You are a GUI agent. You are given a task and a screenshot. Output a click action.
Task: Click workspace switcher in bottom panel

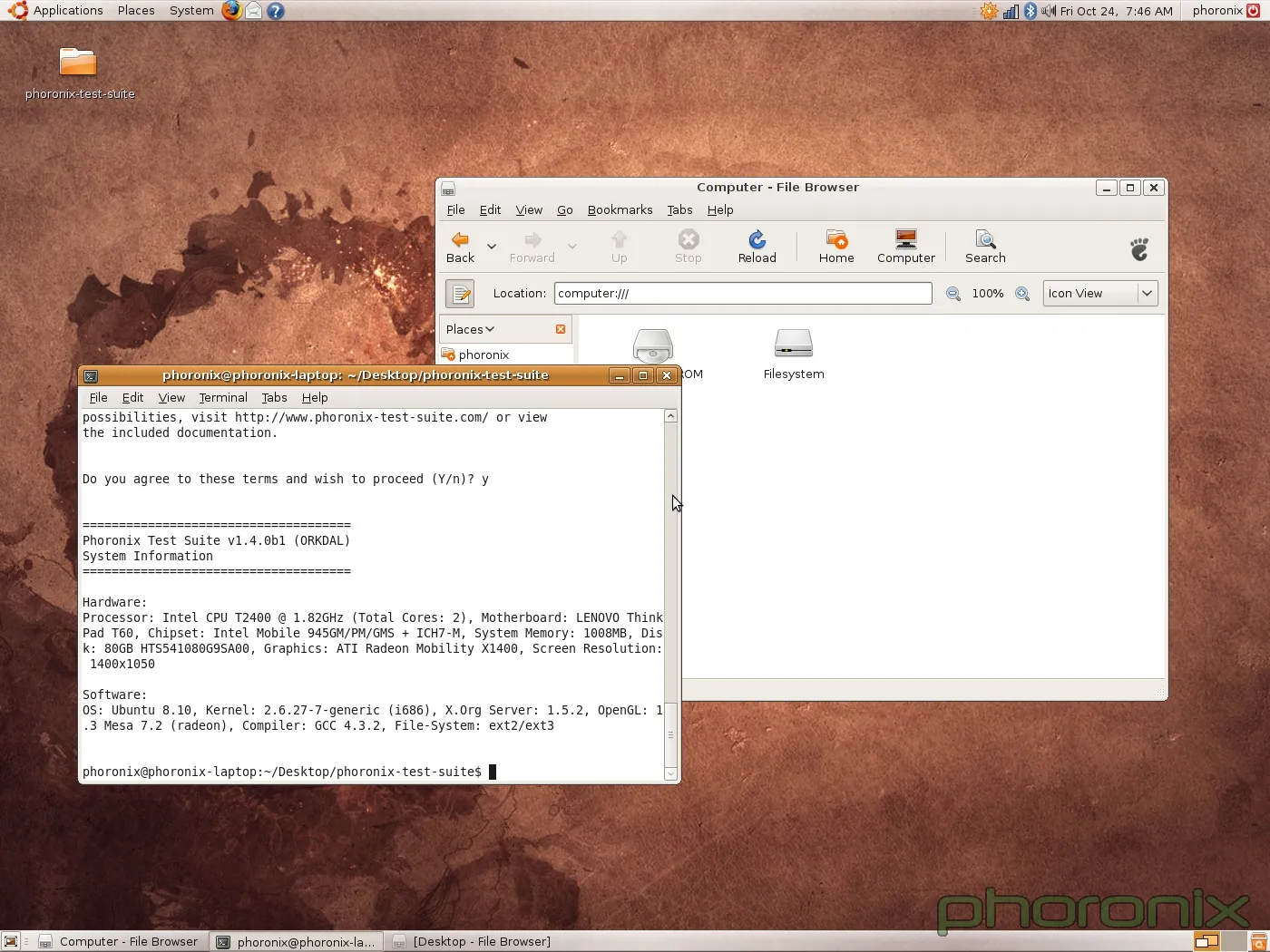coord(1219,941)
